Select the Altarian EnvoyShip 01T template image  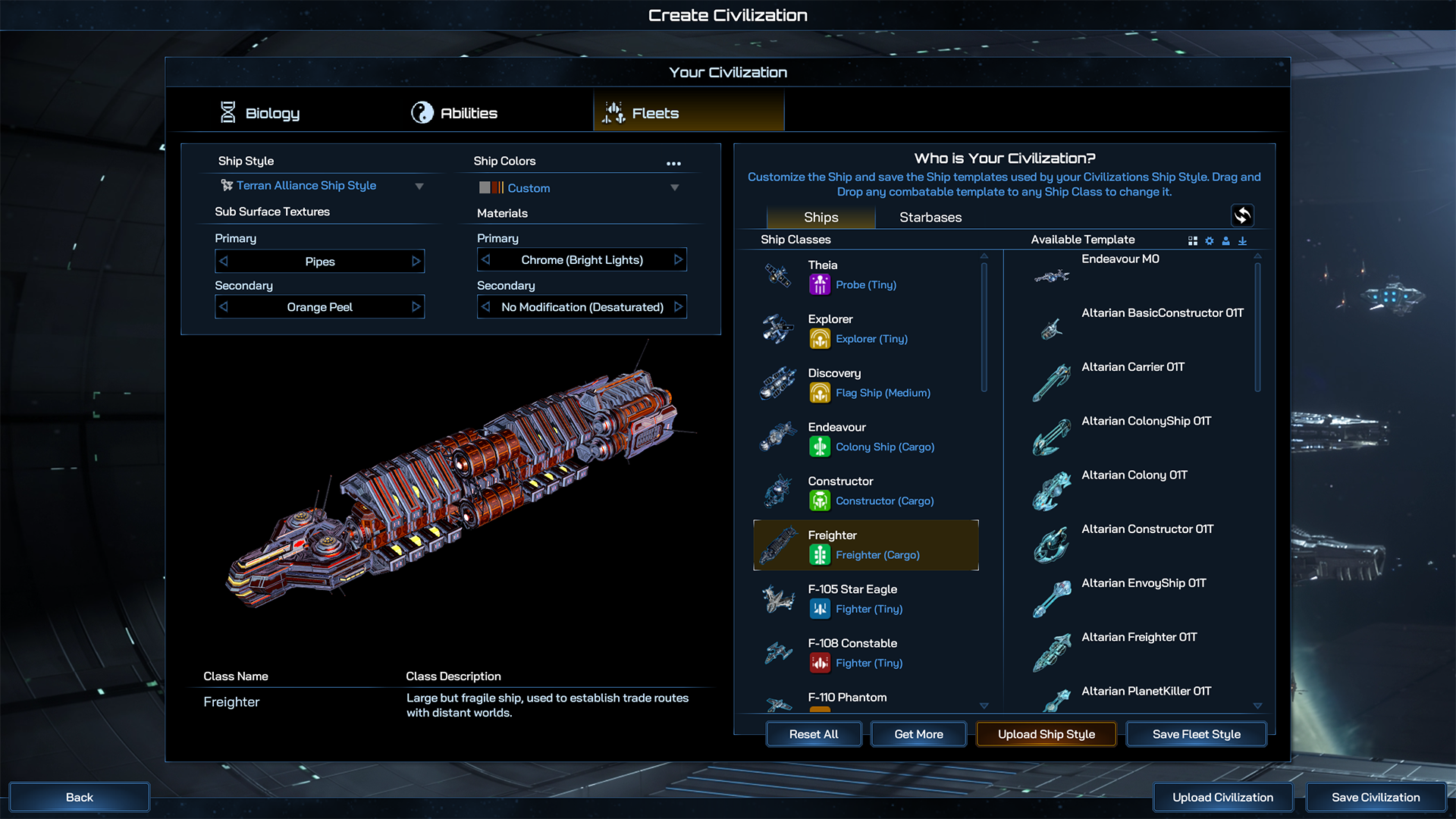(x=1052, y=599)
